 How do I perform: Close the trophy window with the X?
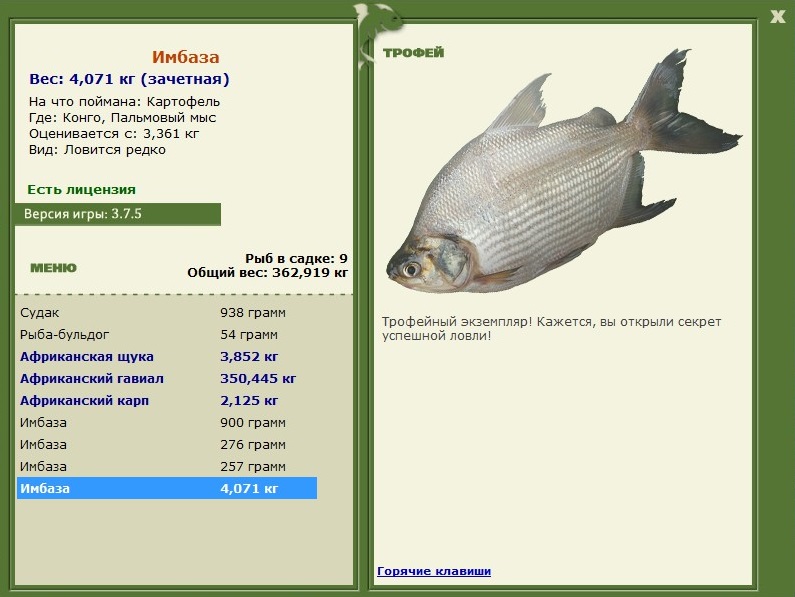pyautogui.click(x=777, y=17)
